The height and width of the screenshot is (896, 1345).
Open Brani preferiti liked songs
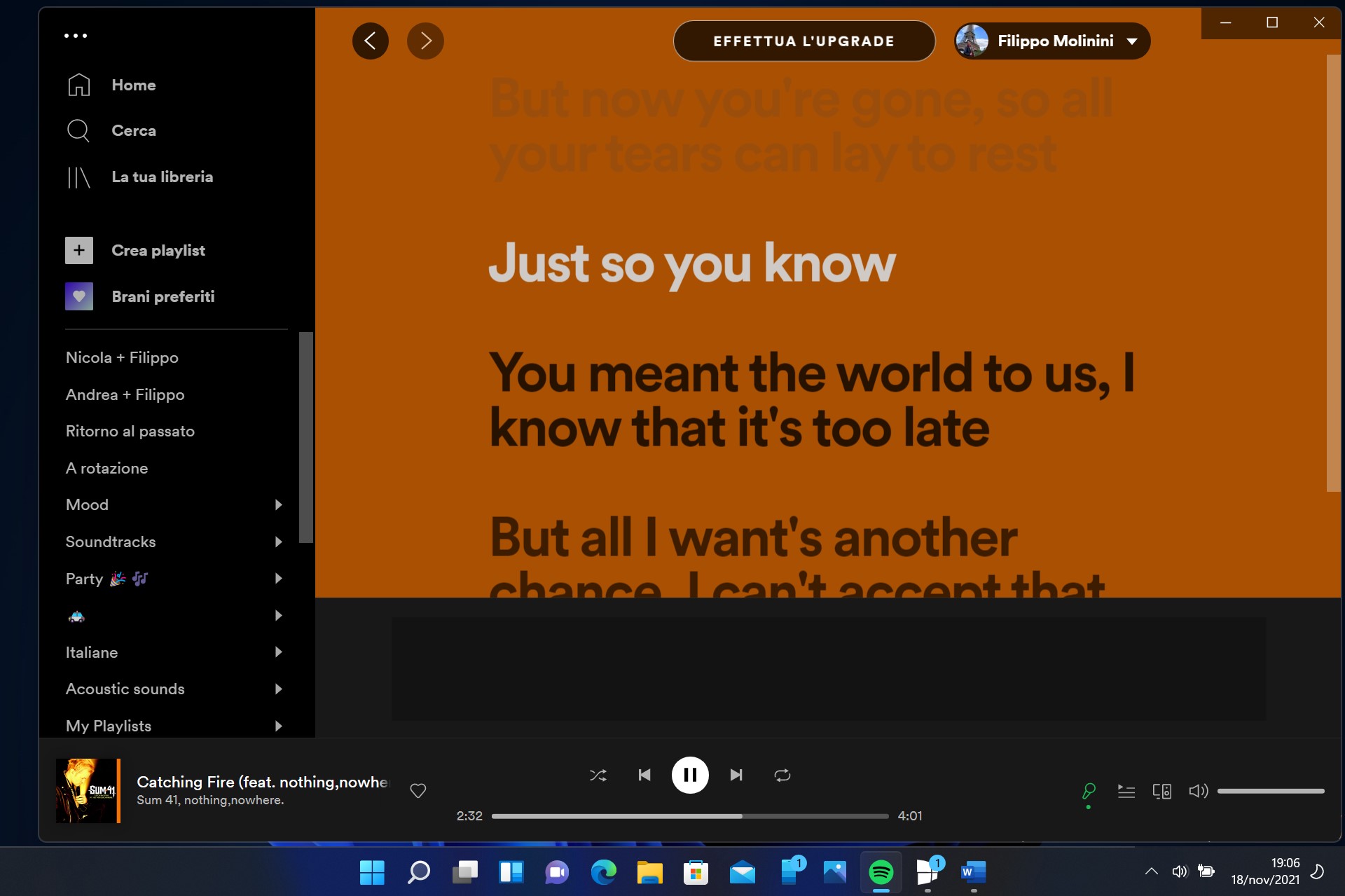click(140, 296)
